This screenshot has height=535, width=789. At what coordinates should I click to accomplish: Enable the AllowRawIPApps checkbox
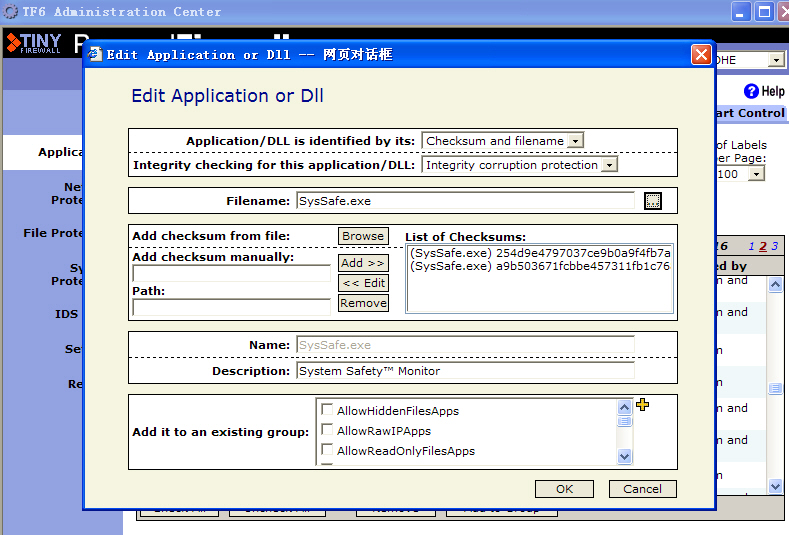[x=327, y=430]
